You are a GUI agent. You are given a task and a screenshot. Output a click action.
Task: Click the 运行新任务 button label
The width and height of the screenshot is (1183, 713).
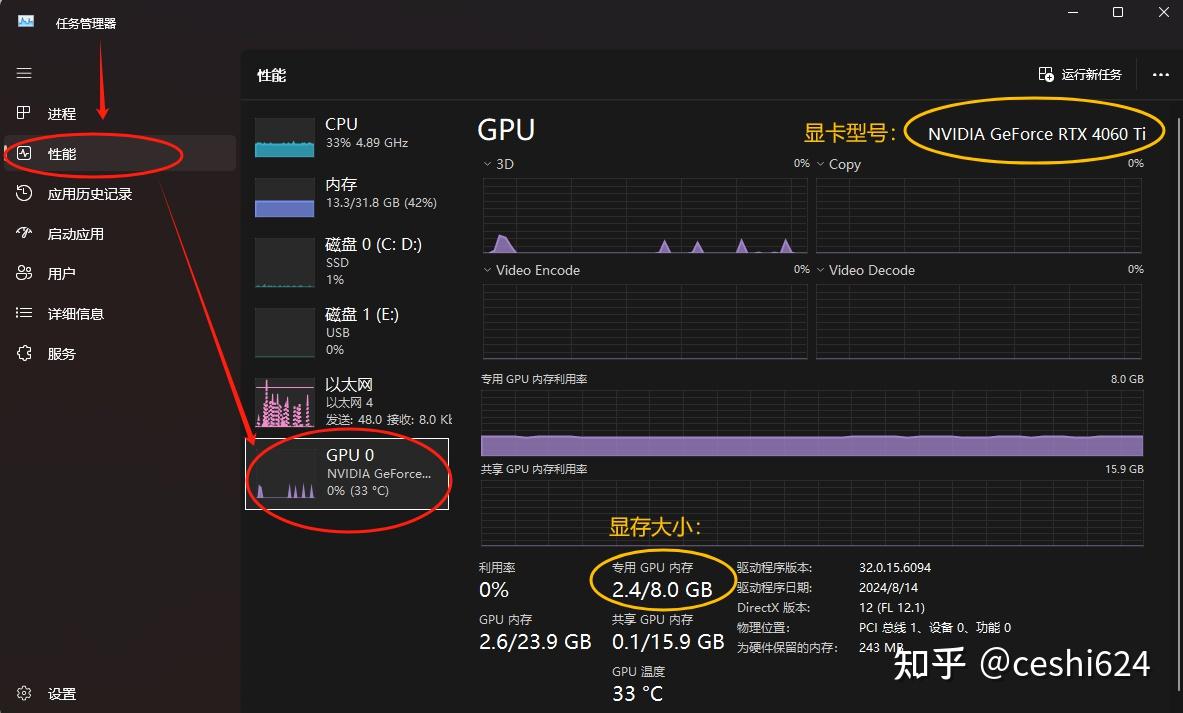click(1091, 74)
